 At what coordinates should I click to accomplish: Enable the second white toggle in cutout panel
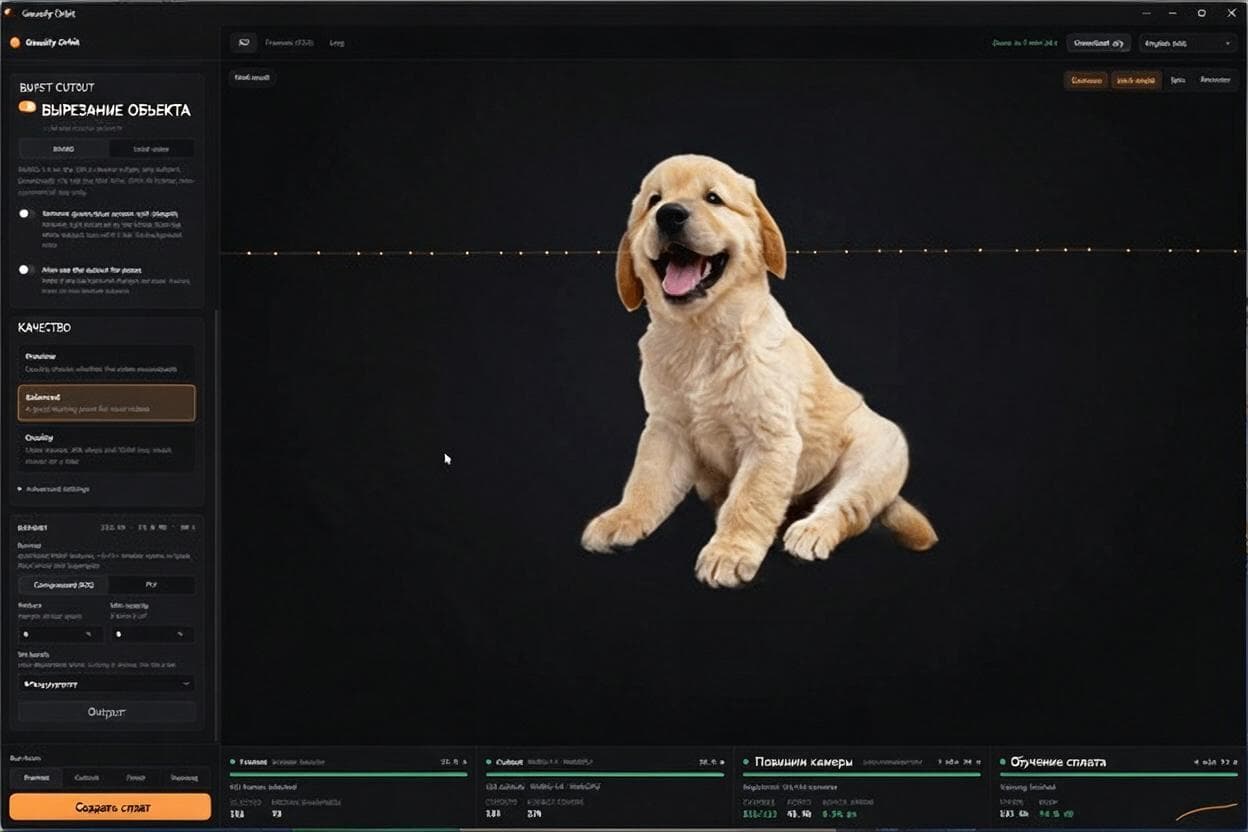[27, 270]
